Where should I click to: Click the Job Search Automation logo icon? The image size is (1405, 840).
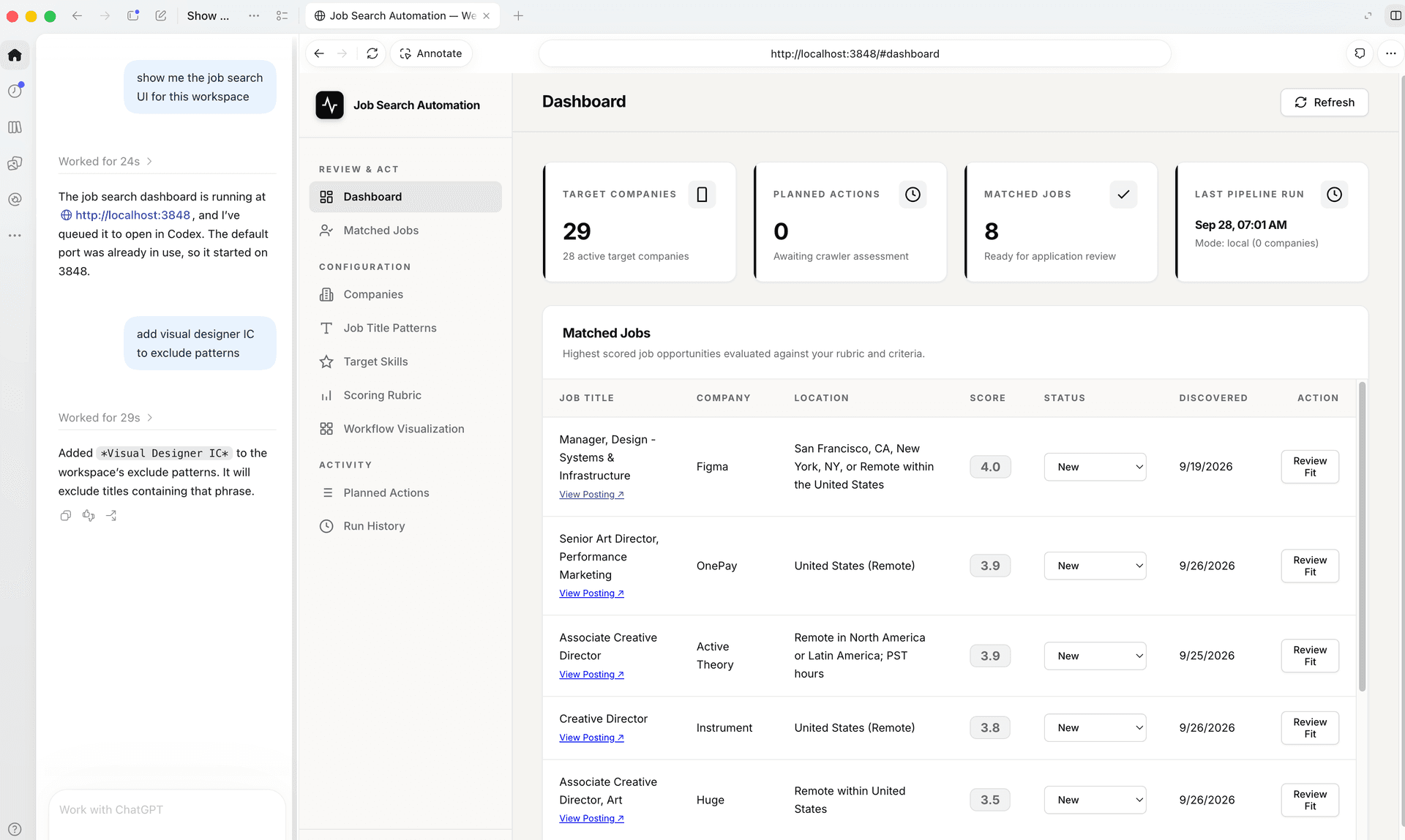click(329, 105)
